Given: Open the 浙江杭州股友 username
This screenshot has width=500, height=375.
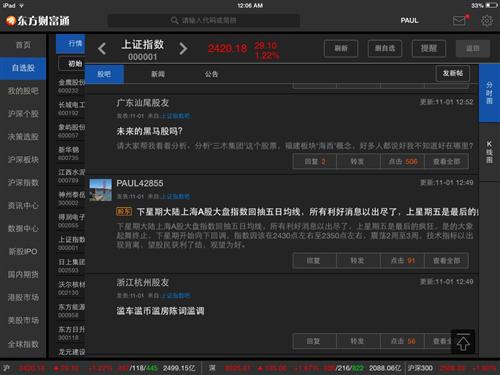Looking at the screenshot, I should (x=143, y=282).
